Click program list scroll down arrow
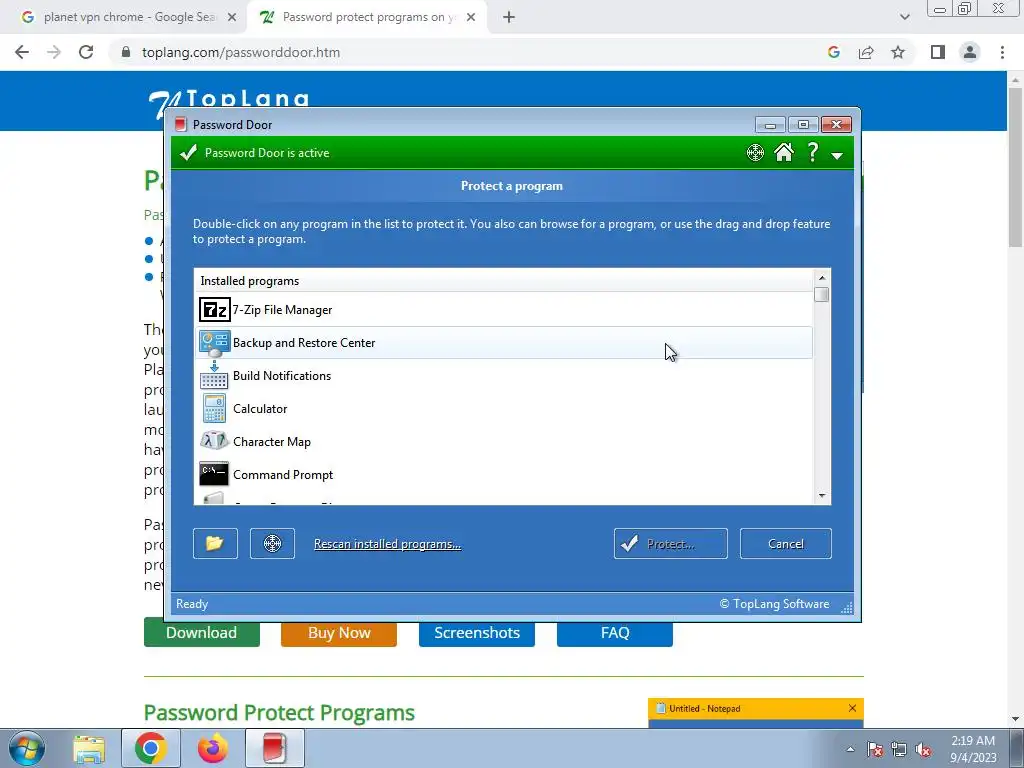The height and width of the screenshot is (768, 1024). pos(822,496)
